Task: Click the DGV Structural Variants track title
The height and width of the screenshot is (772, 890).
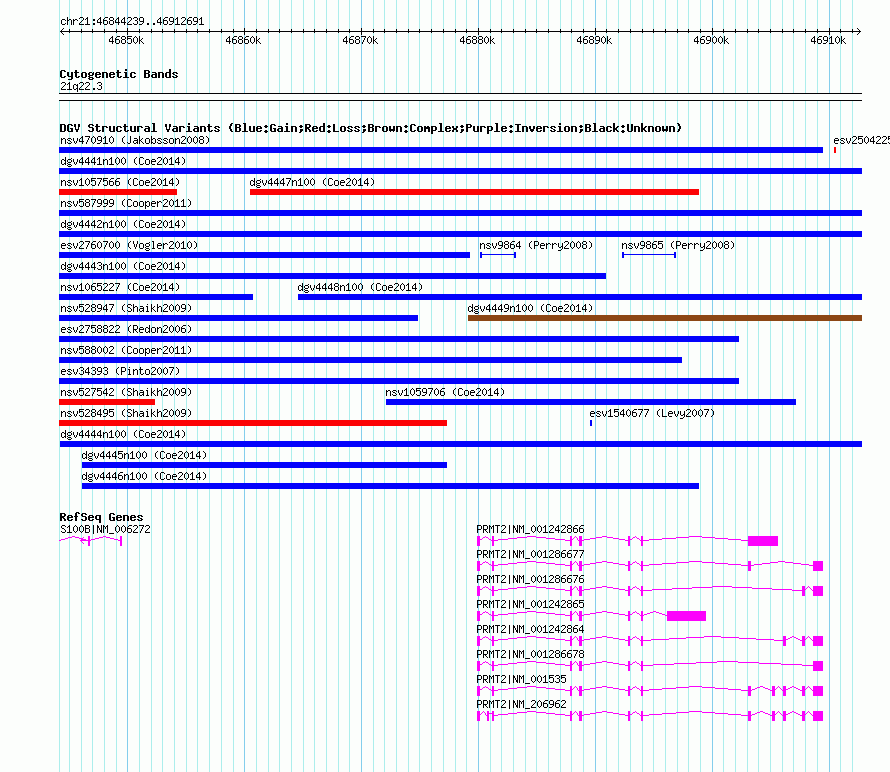Action: tap(370, 128)
